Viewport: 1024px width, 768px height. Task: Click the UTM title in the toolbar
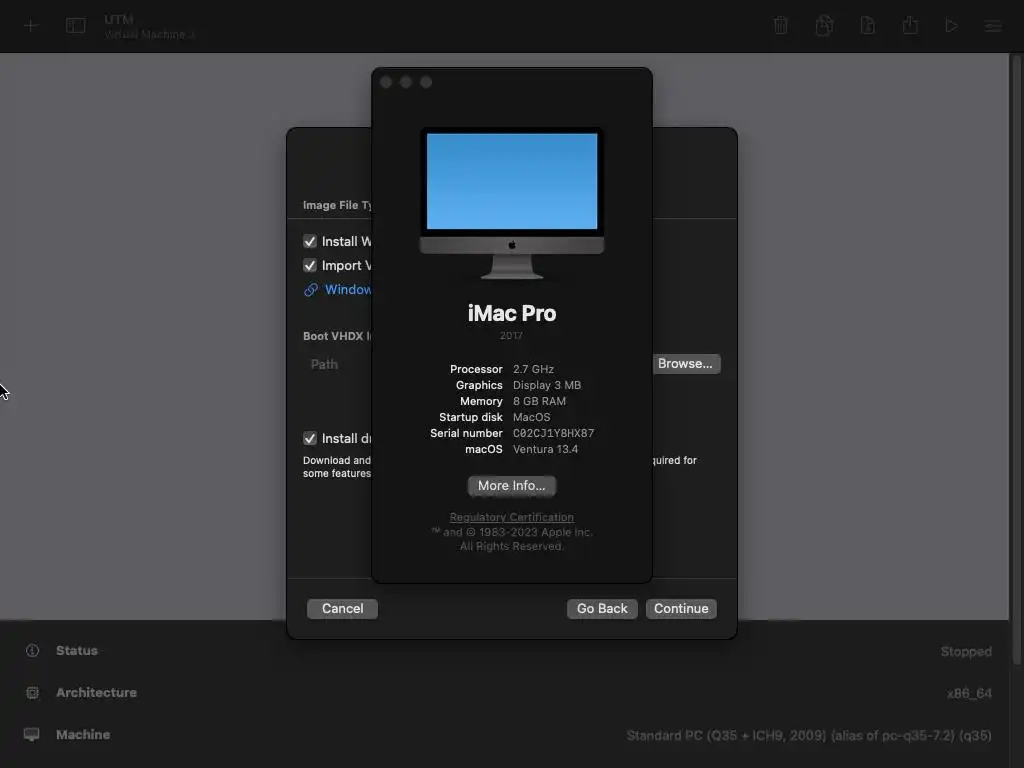[118, 20]
